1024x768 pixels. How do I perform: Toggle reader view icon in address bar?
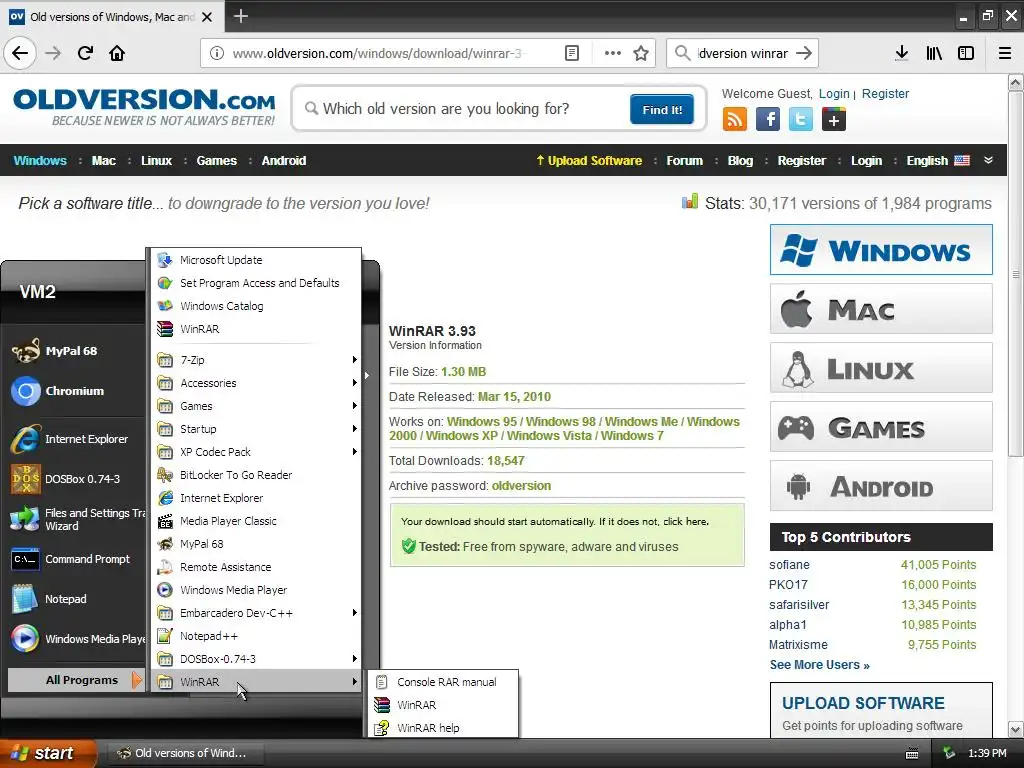coord(571,53)
